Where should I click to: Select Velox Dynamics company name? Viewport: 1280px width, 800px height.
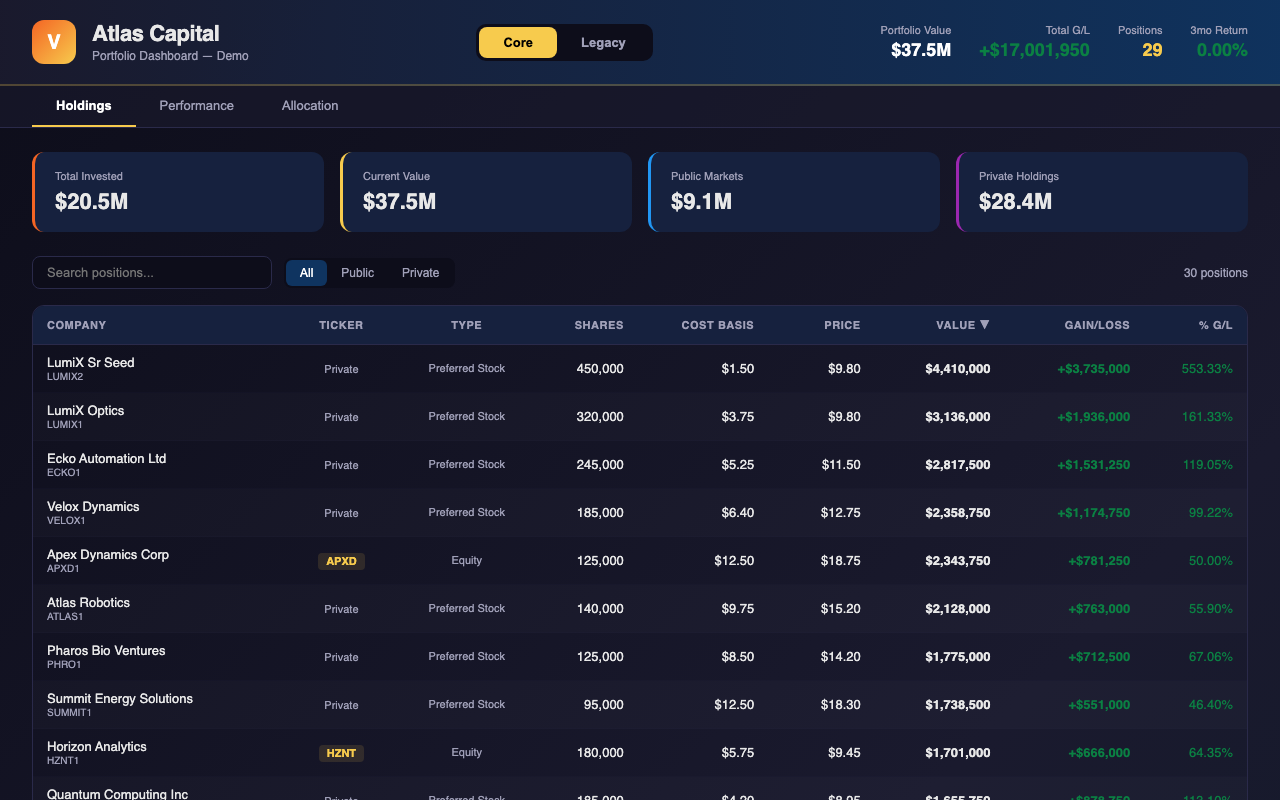(93, 507)
